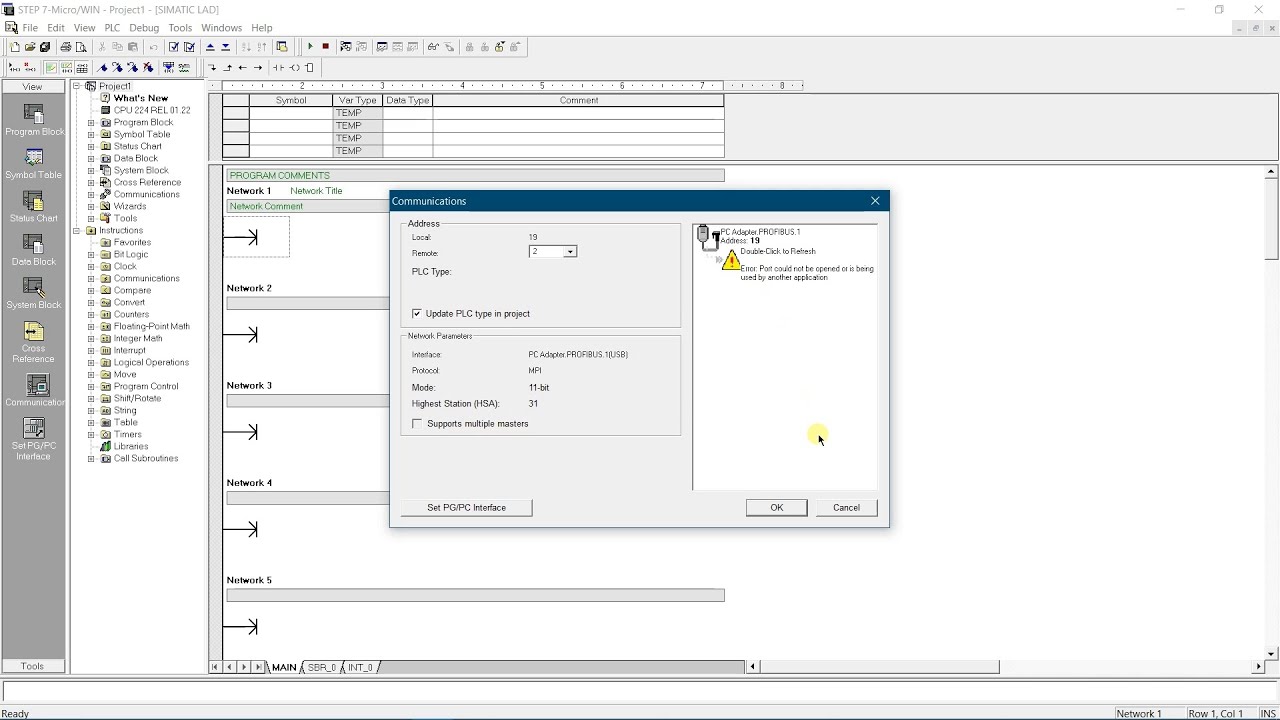
Task: Open Data Block from View bar
Action: 34,251
